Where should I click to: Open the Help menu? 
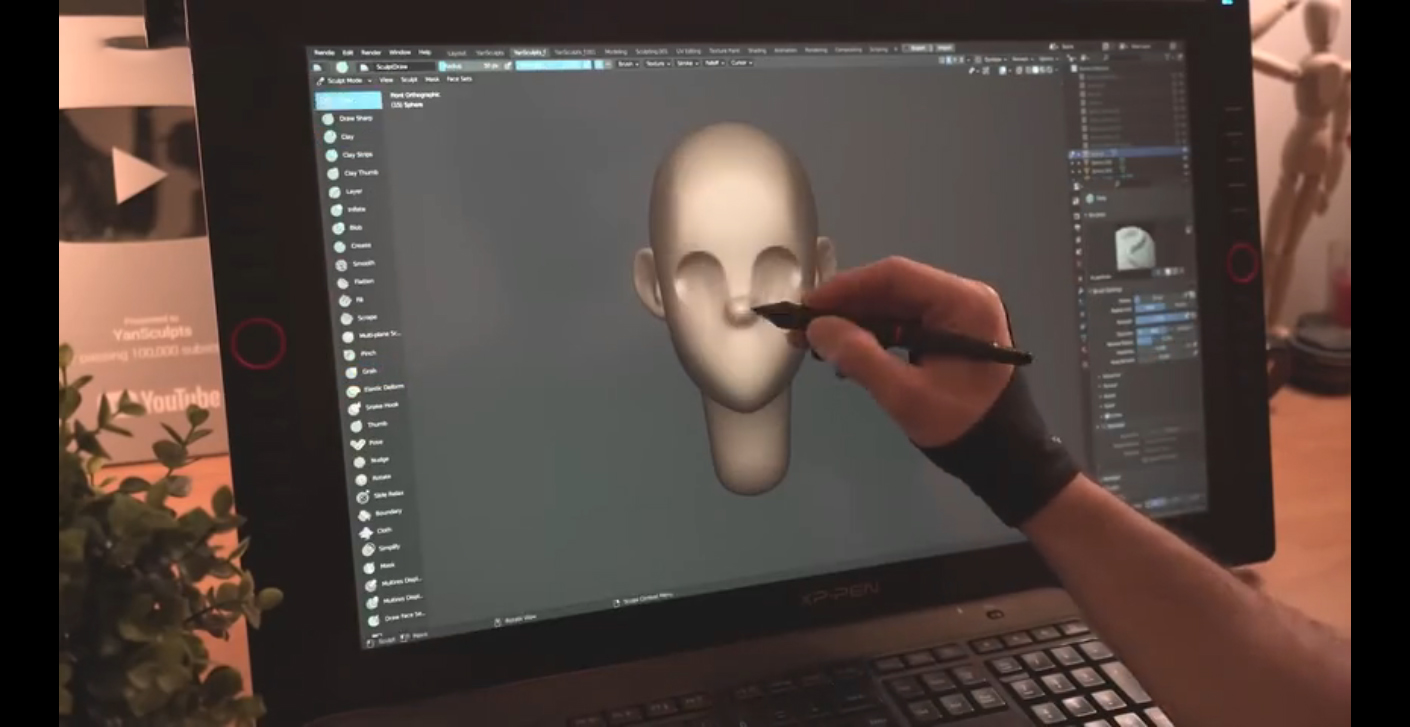(x=424, y=52)
